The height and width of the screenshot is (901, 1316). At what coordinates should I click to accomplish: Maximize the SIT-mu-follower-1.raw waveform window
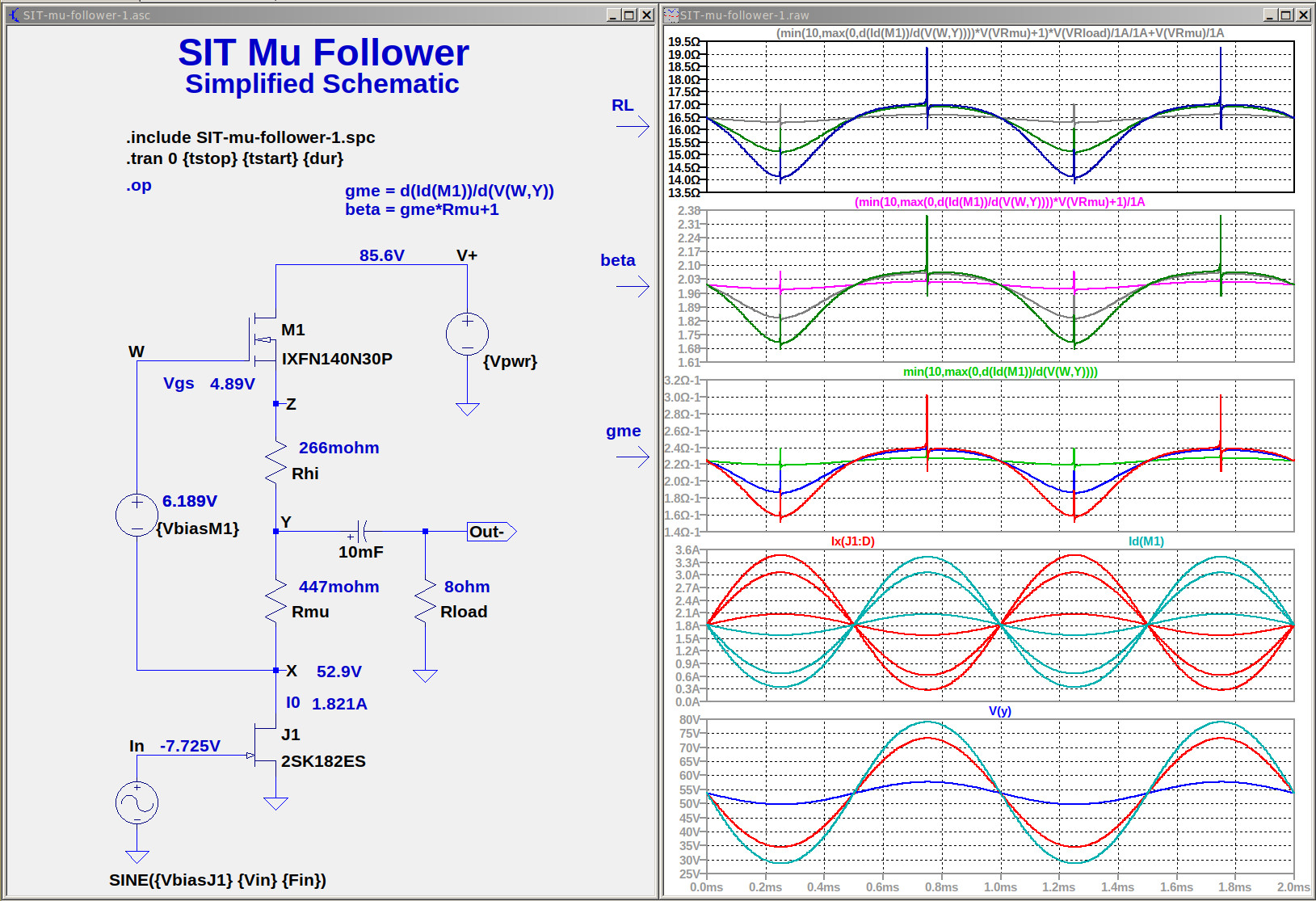pos(1286,15)
